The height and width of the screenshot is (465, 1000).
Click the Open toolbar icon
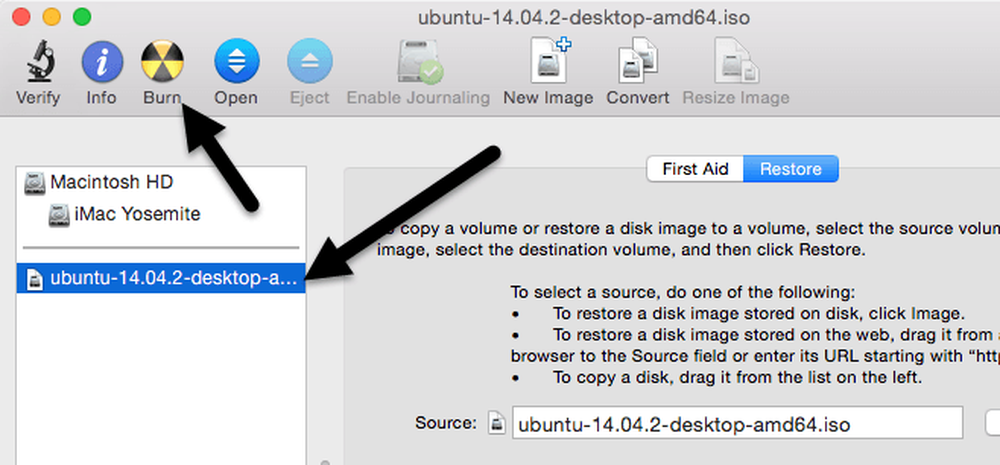(237, 61)
